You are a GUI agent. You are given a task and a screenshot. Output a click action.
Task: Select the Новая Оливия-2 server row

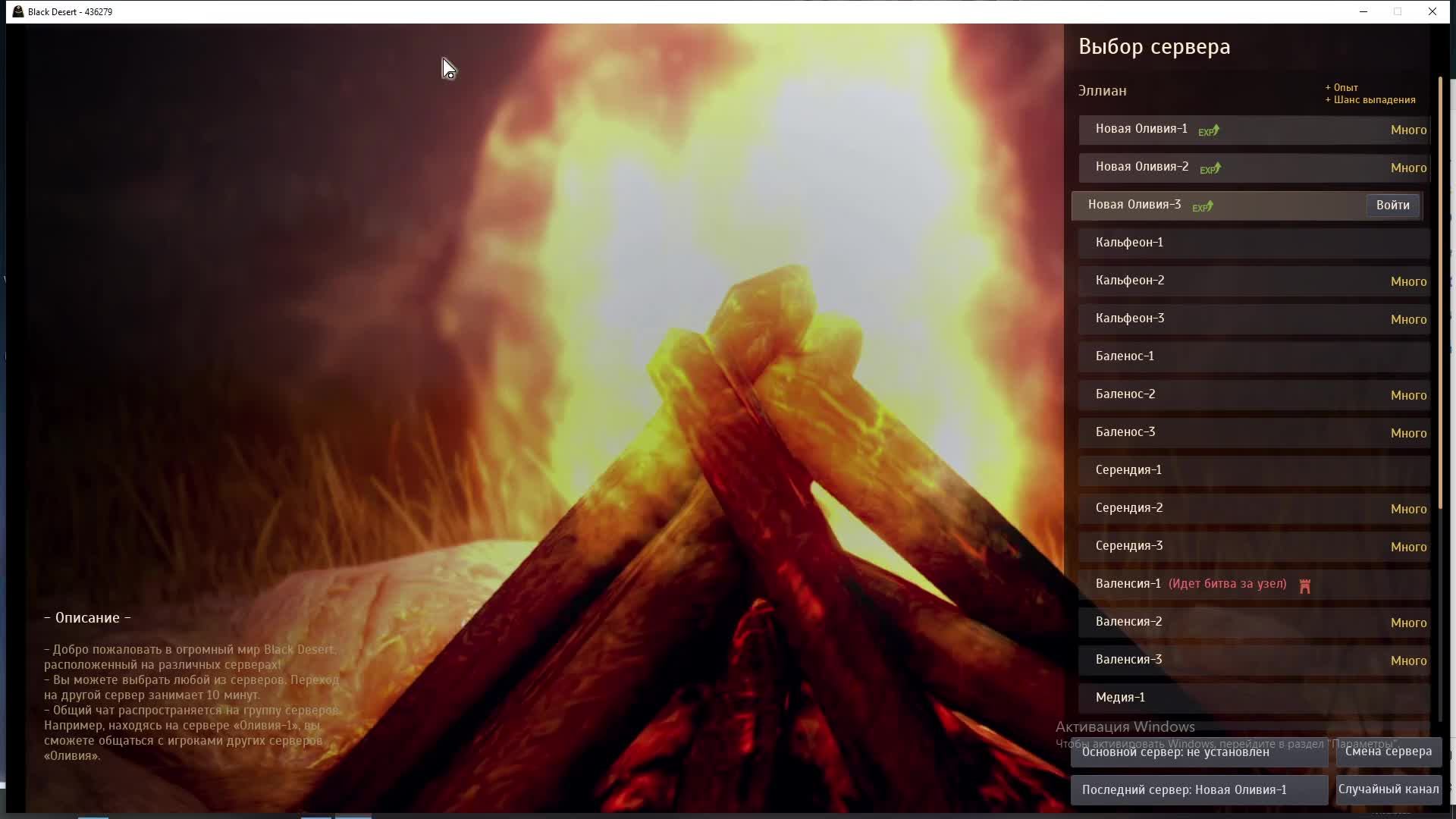pos(1254,168)
